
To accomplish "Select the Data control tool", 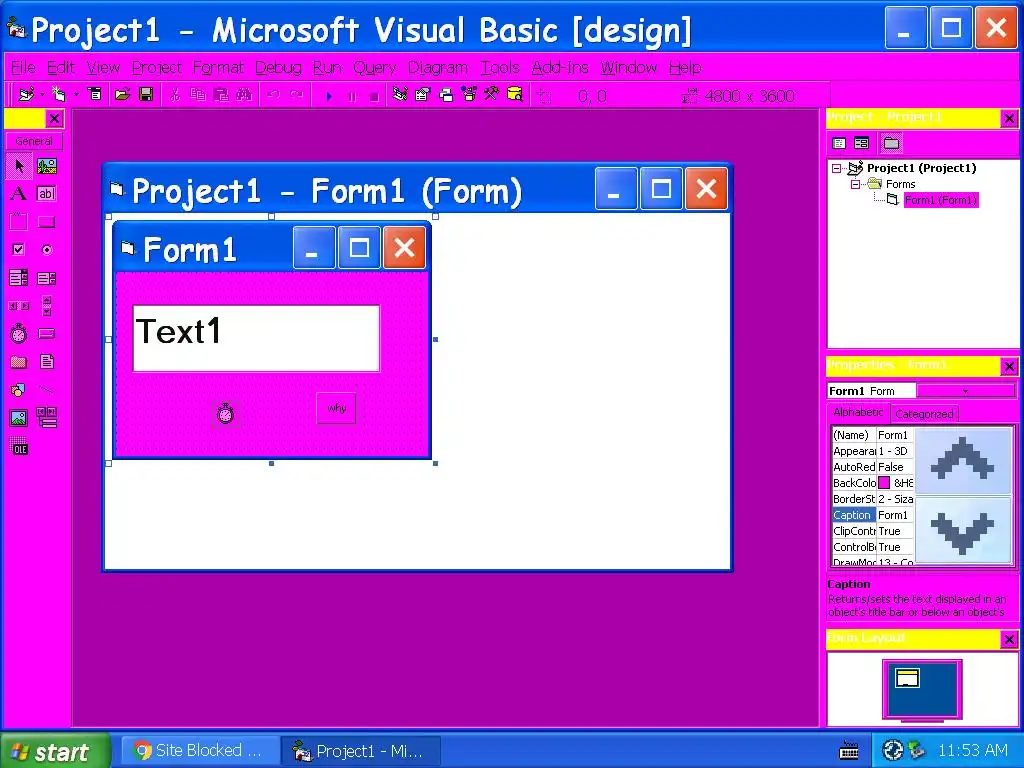I will [46, 418].
